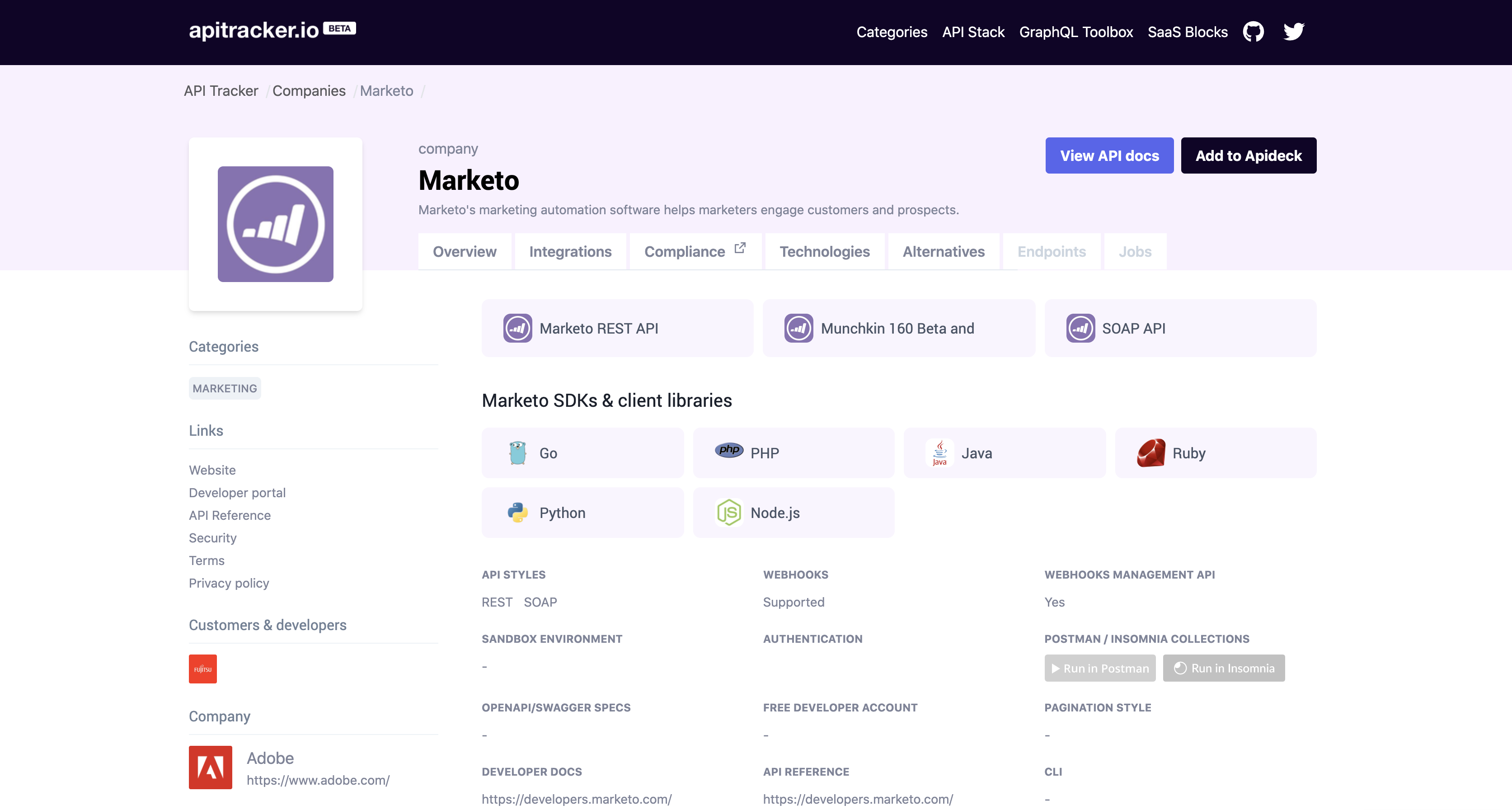
Task: Select the Ruby SDK card
Action: coord(1215,453)
